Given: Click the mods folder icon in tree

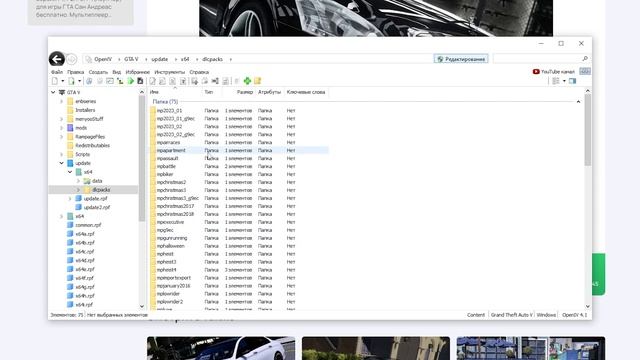Looking at the screenshot, I should click(70, 128).
